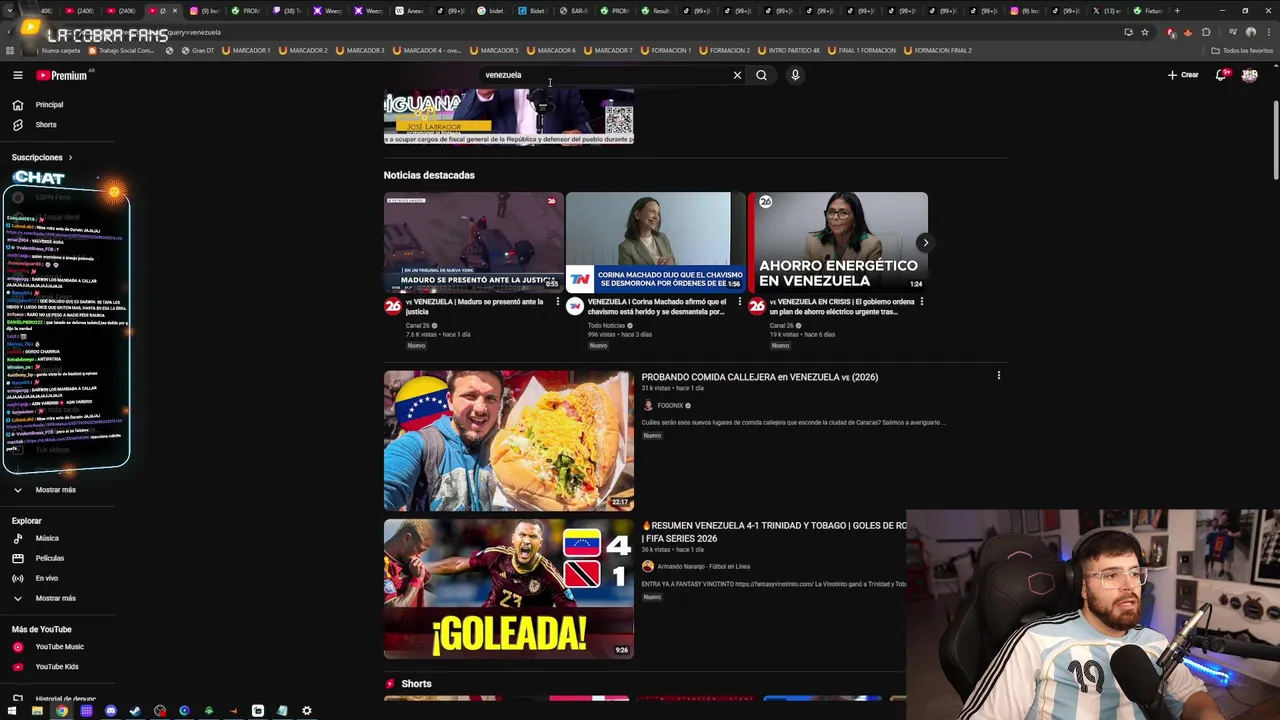Open the Gran DT bookmark

[196, 50]
